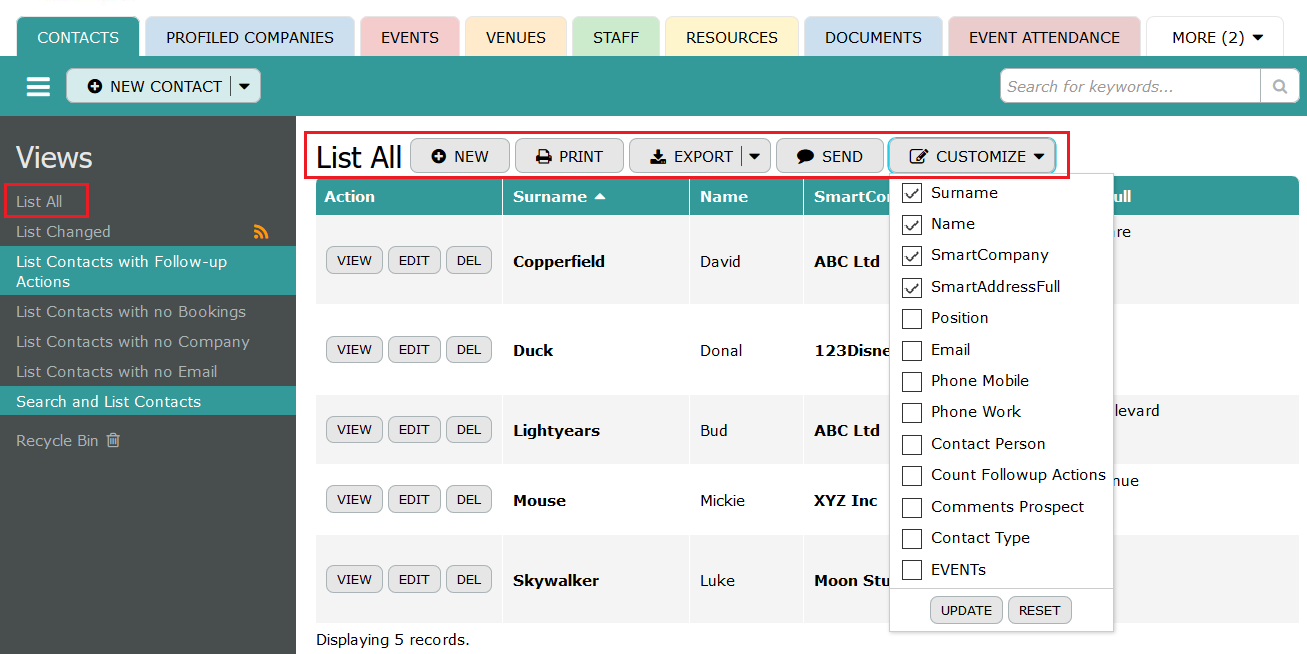Click the Surname sort ascending arrow

coord(600,197)
